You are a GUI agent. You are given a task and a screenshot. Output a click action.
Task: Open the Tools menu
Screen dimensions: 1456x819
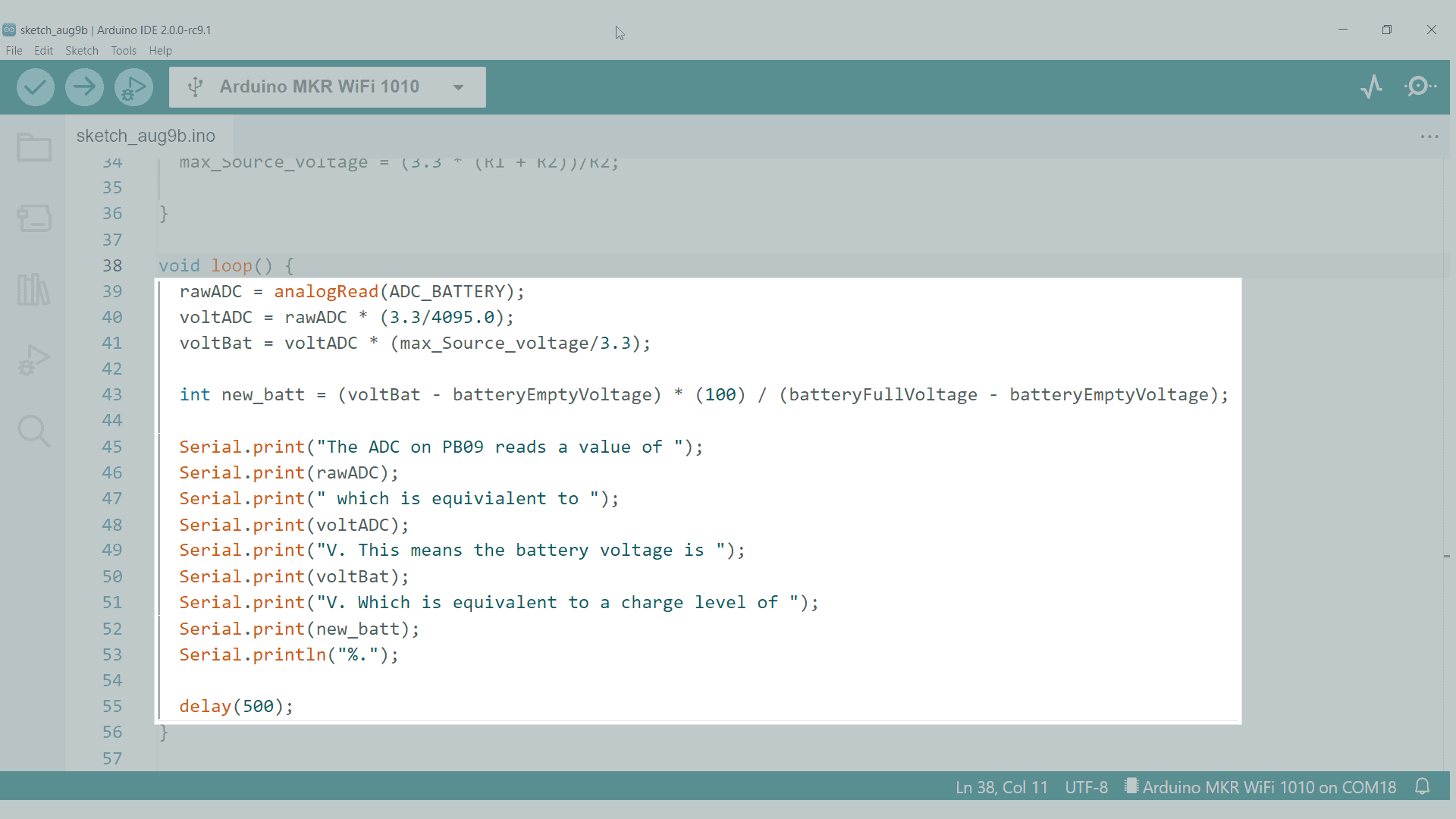point(124,51)
